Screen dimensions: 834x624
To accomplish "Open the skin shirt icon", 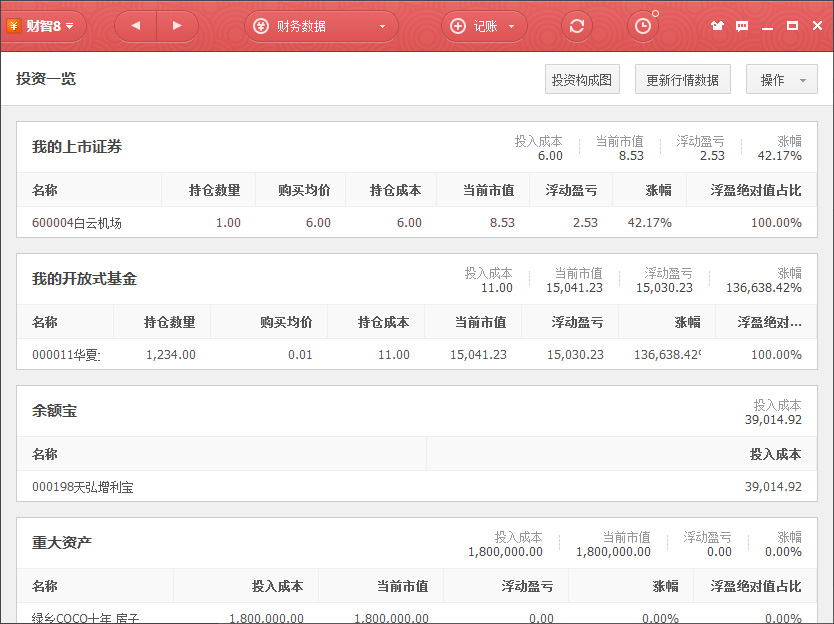I will pyautogui.click(x=718, y=26).
